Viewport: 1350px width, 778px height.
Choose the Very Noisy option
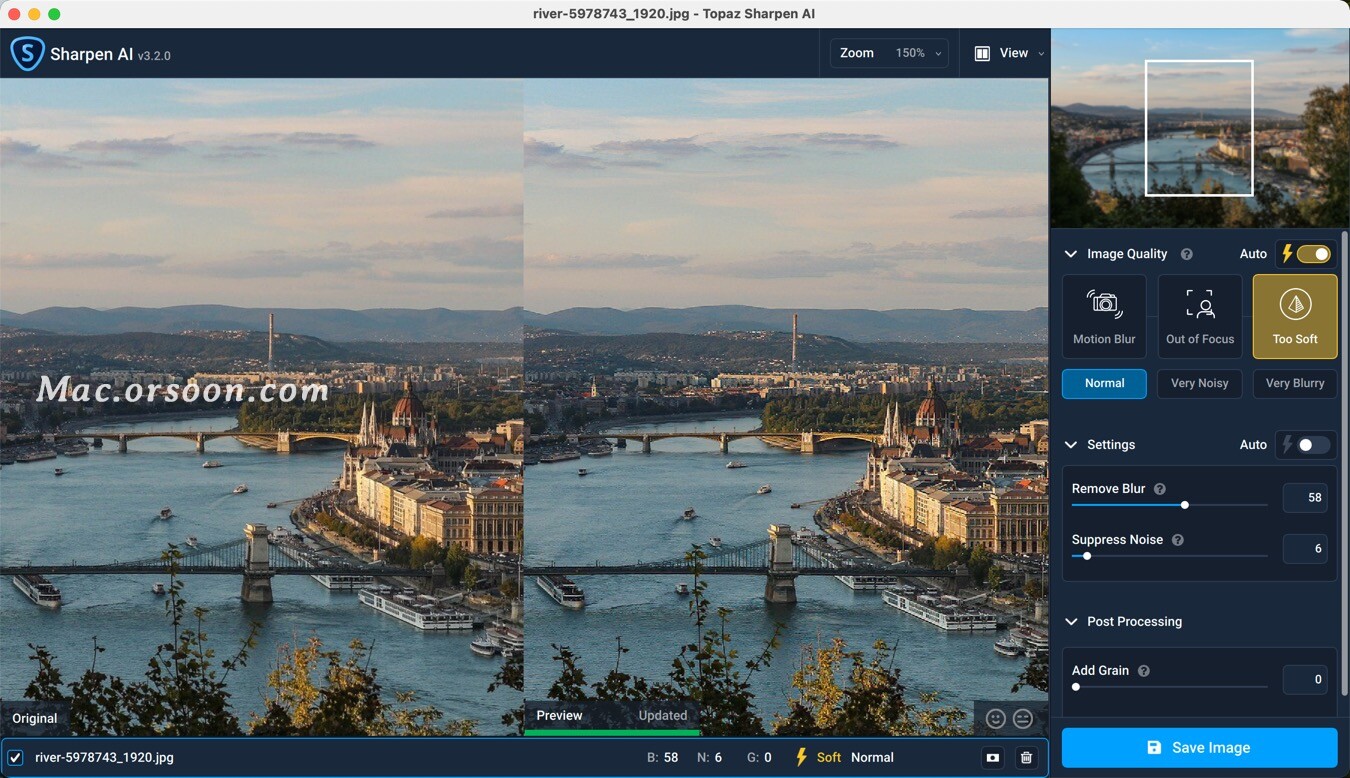pos(1200,383)
